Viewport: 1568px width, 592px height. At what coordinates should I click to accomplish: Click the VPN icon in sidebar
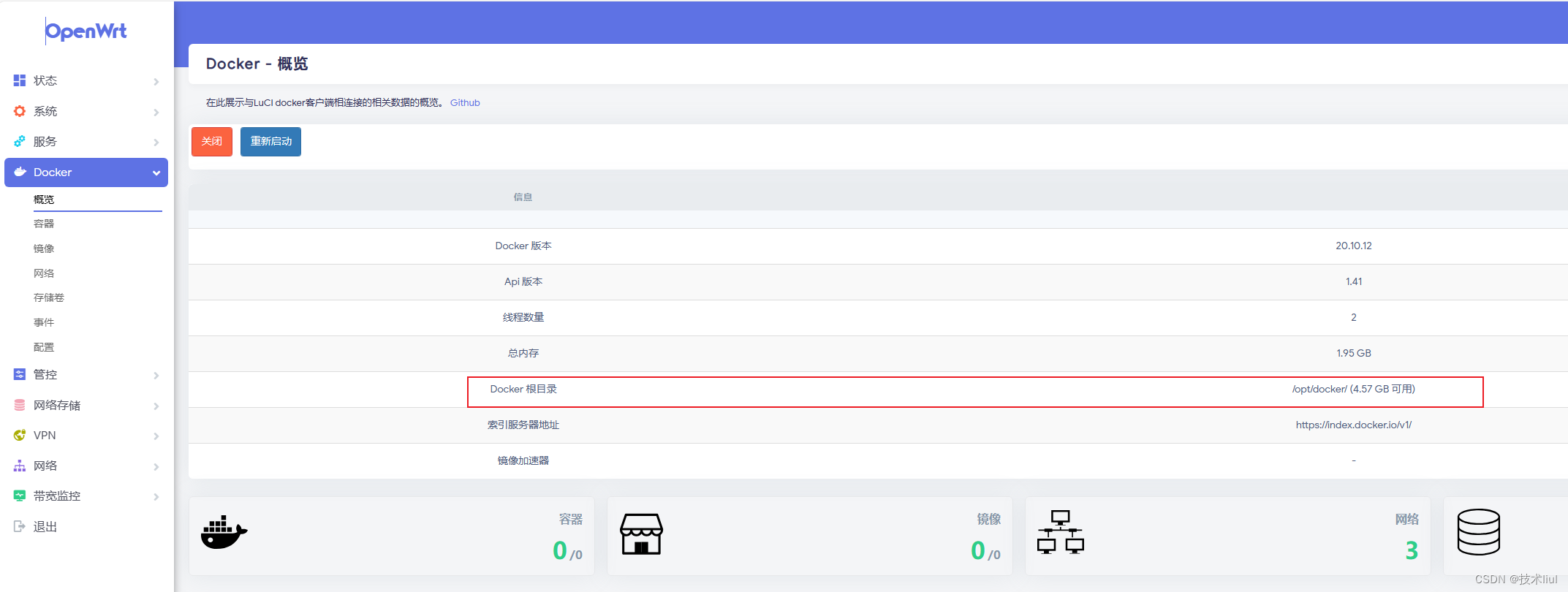pos(20,435)
